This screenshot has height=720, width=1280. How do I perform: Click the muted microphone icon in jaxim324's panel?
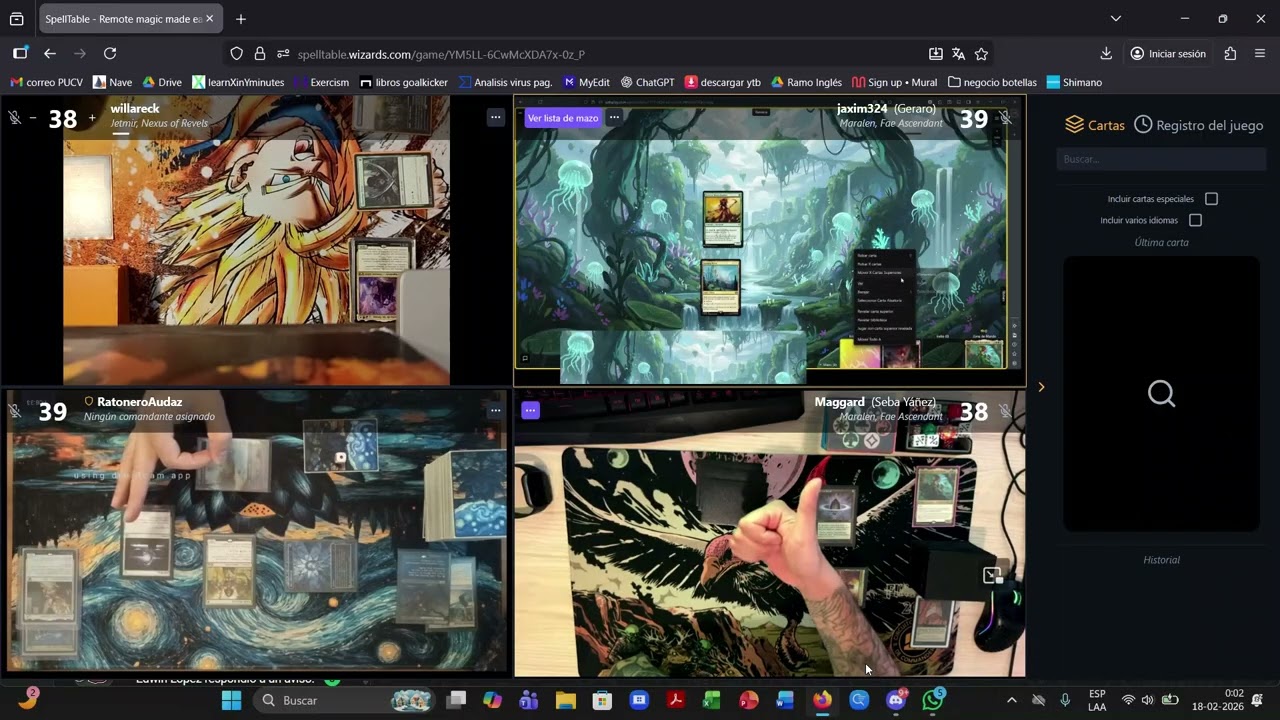(x=1006, y=118)
